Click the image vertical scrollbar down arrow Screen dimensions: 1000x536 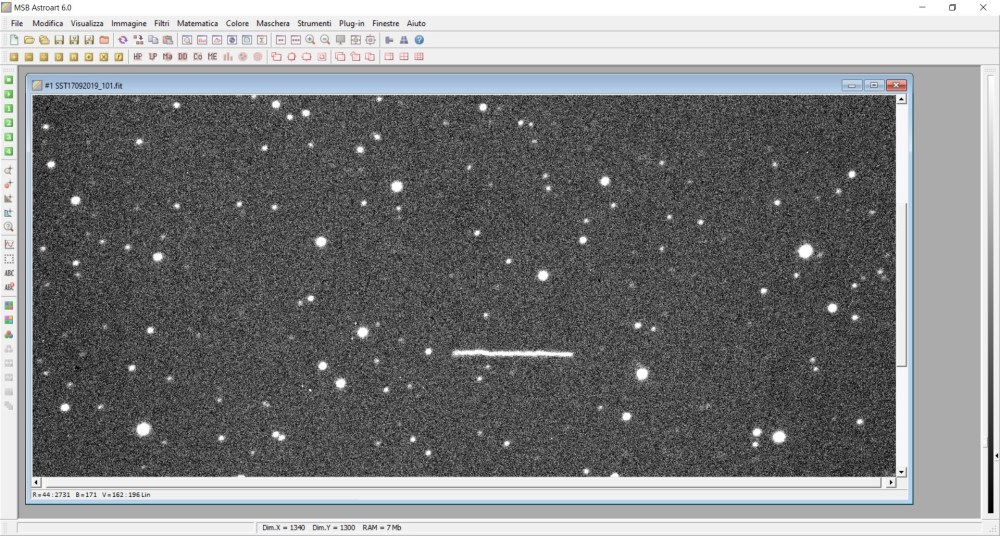click(x=902, y=472)
